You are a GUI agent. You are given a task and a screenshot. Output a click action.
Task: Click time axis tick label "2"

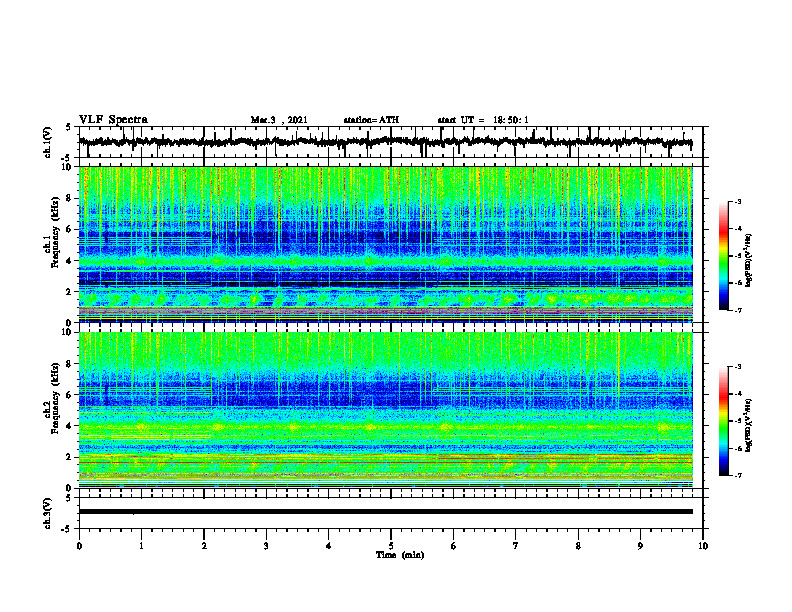pyautogui.click(x=204, y=546)
